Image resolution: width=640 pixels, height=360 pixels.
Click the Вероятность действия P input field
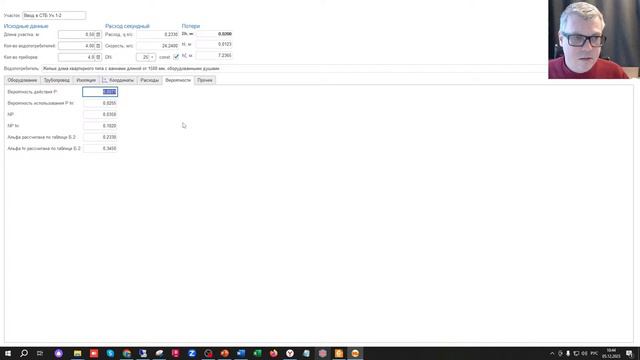(x=100, y=92)
